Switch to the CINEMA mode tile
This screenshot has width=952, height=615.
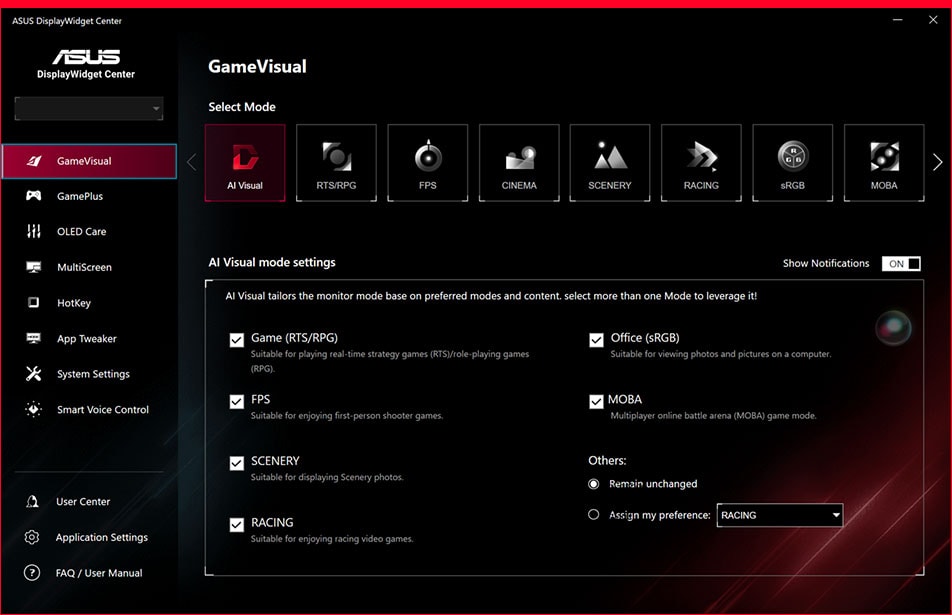coord(519,162)
